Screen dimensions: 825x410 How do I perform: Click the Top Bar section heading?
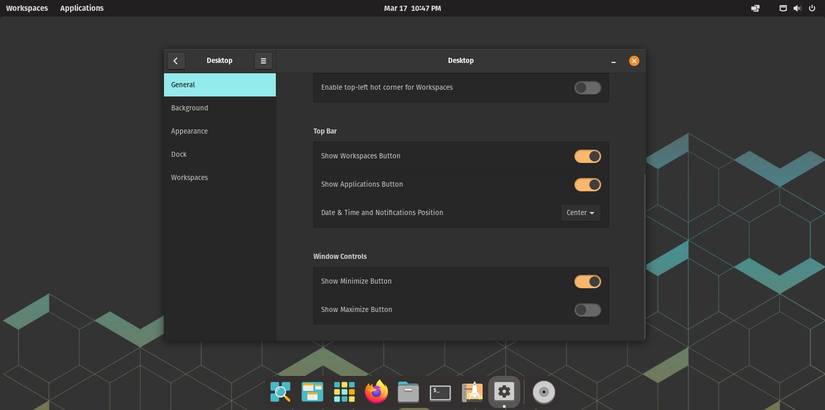click(x=325, y=131)
